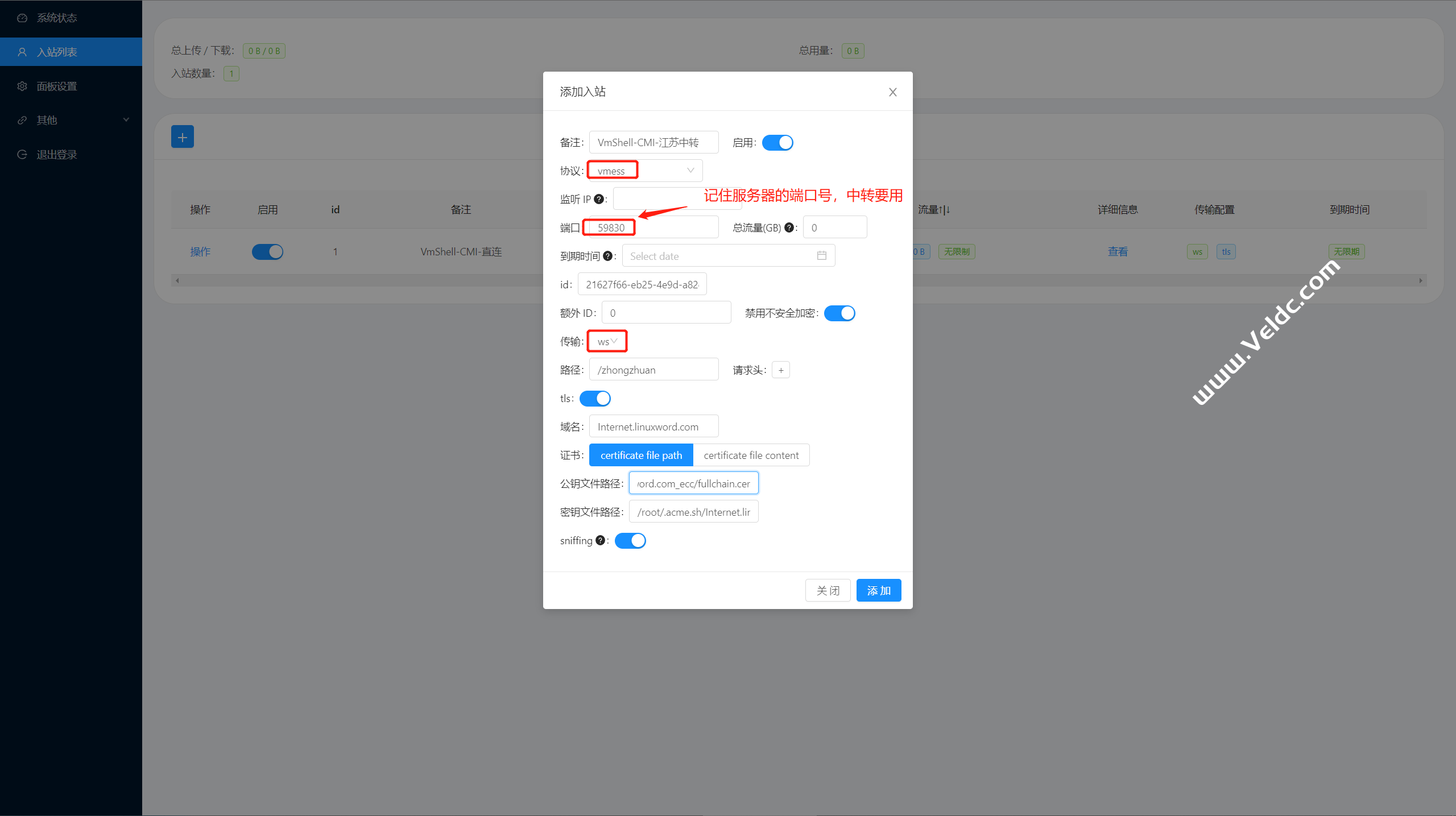Click the close X icon of dialog
Screen dimensions: 1456x816
pos(892,92)
